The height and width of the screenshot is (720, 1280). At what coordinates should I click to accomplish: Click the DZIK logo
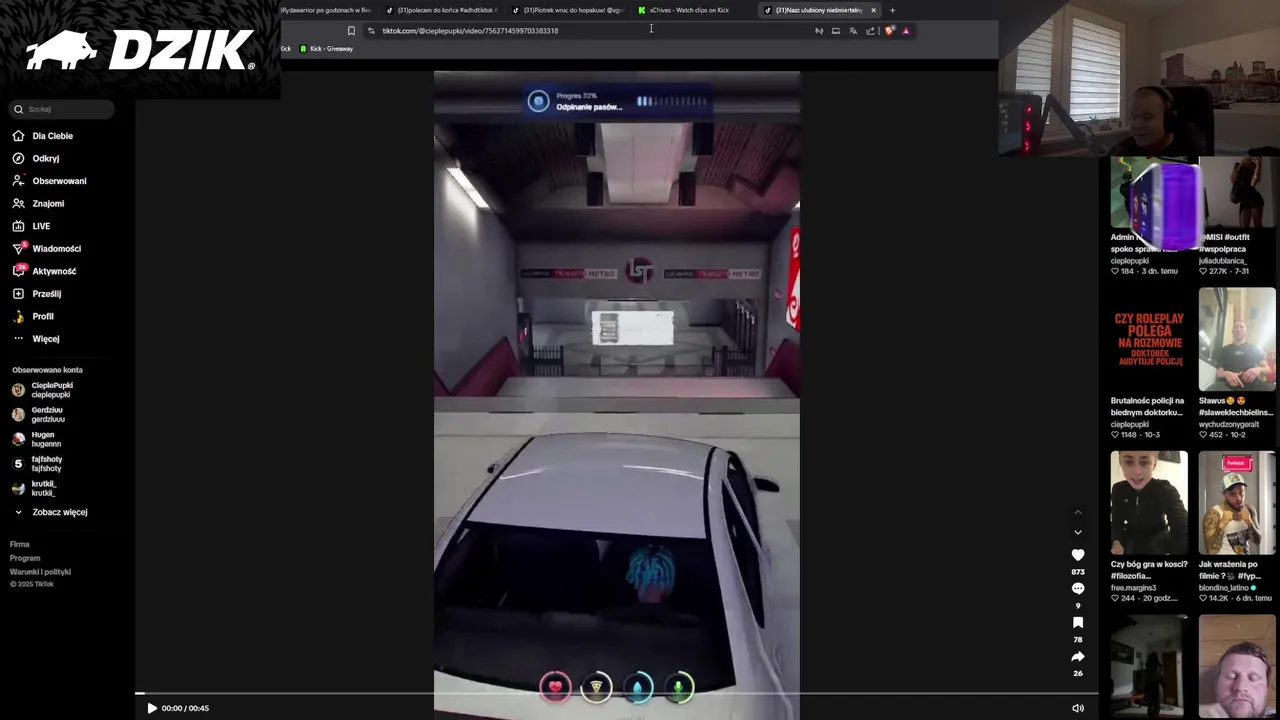(x=140, y=50)
